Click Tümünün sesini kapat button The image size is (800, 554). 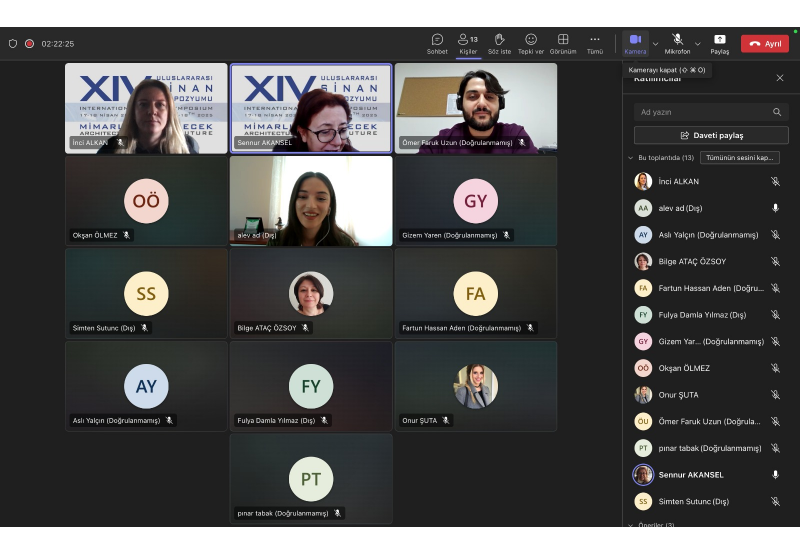(x=739, y=158)
